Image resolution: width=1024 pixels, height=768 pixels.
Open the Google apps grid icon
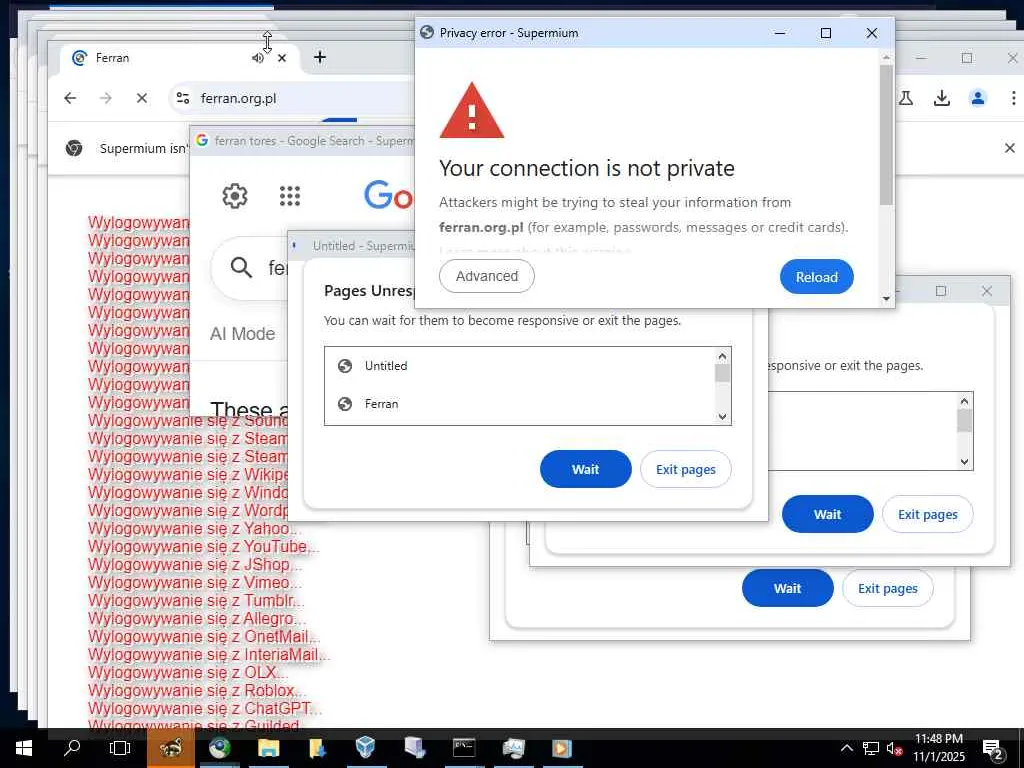click(x=289, y=195)
